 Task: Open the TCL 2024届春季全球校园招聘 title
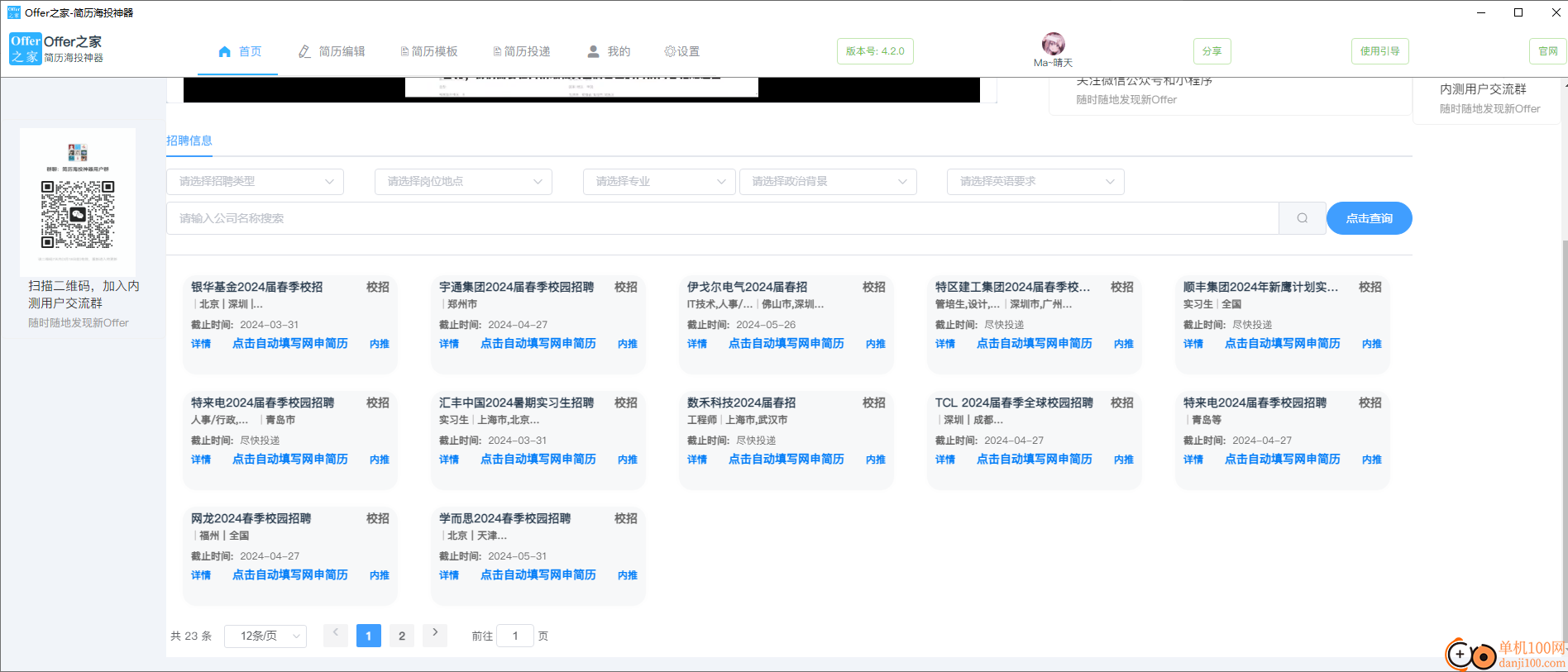click(1014, 403)
